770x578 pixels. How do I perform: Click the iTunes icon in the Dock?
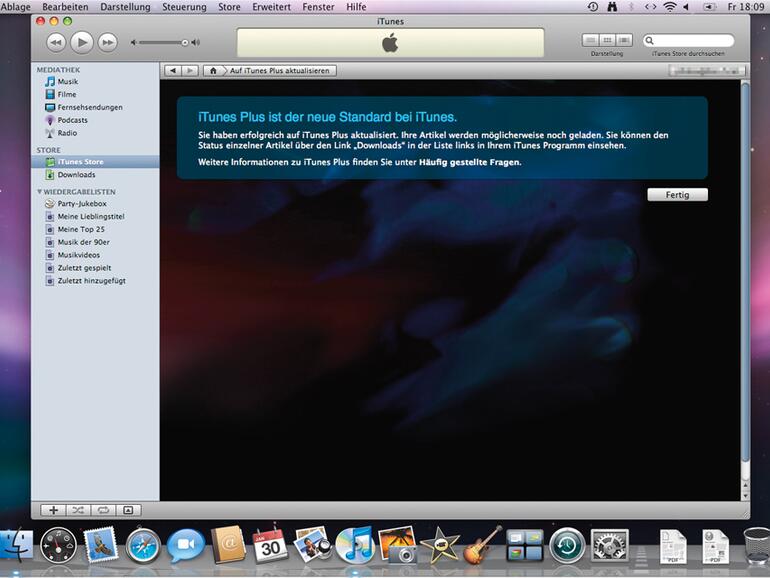coord(355,545)
